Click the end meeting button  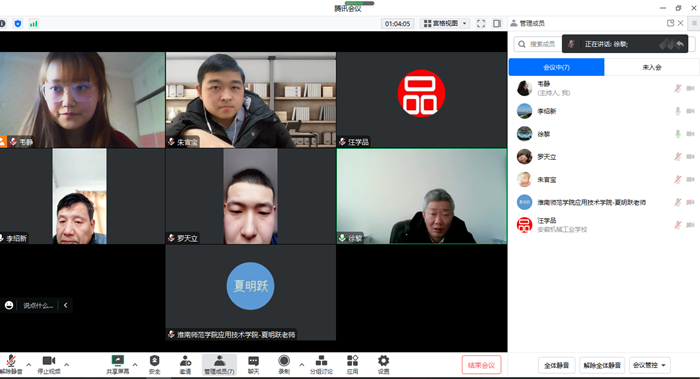pyautogui.click(x=481, y=365)
